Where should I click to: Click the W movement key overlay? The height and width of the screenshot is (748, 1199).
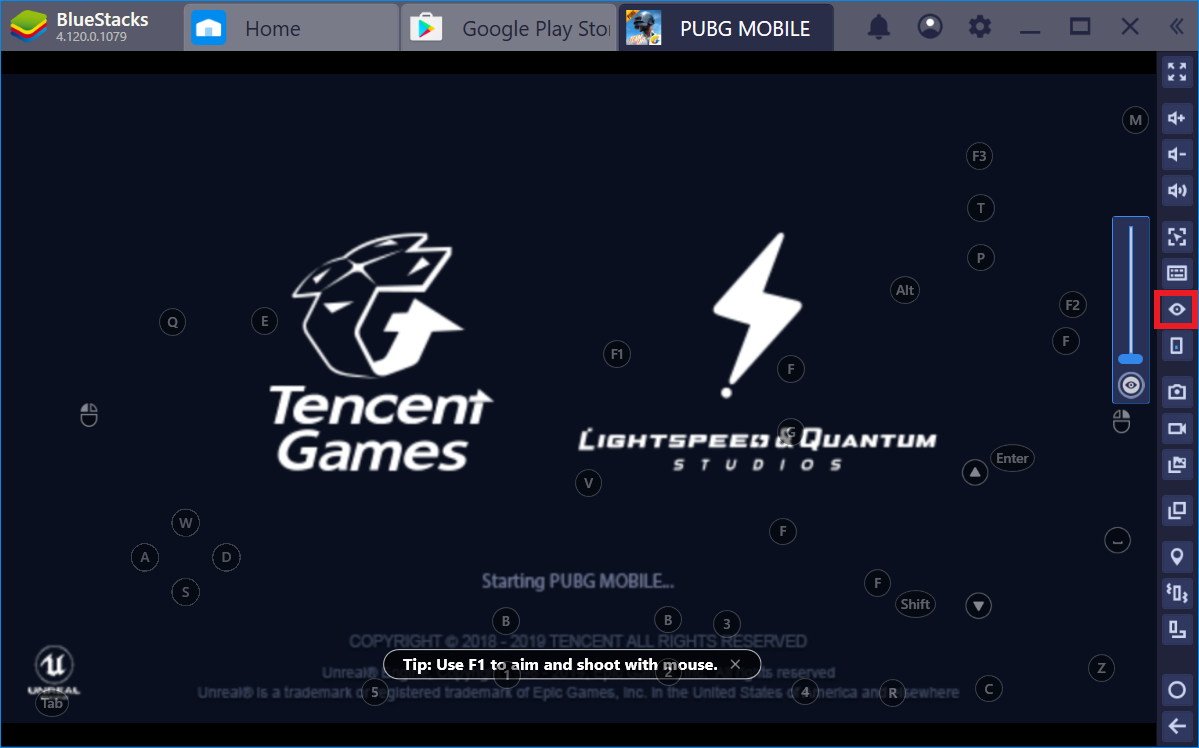185,523
